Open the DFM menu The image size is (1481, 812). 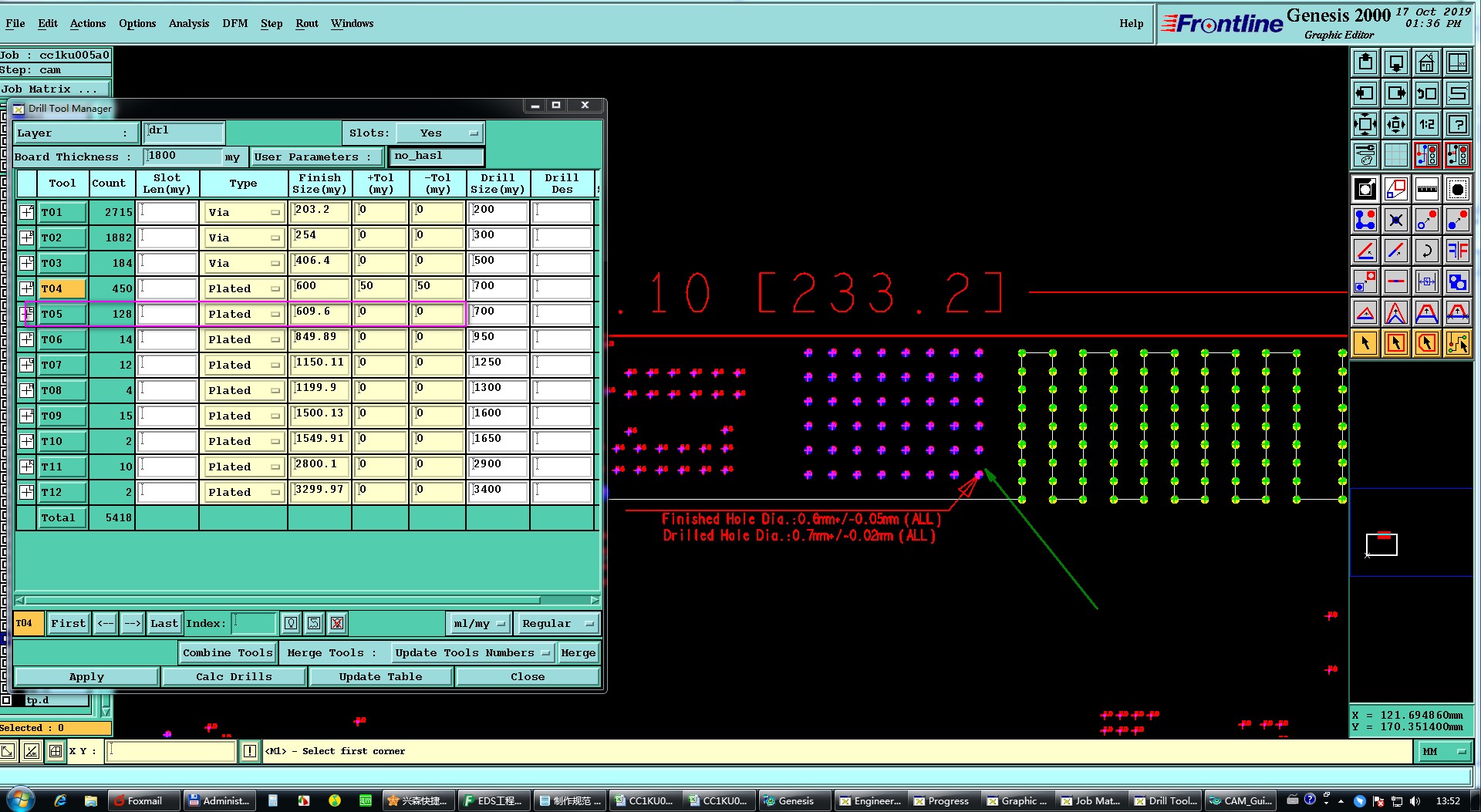(235, 23)
